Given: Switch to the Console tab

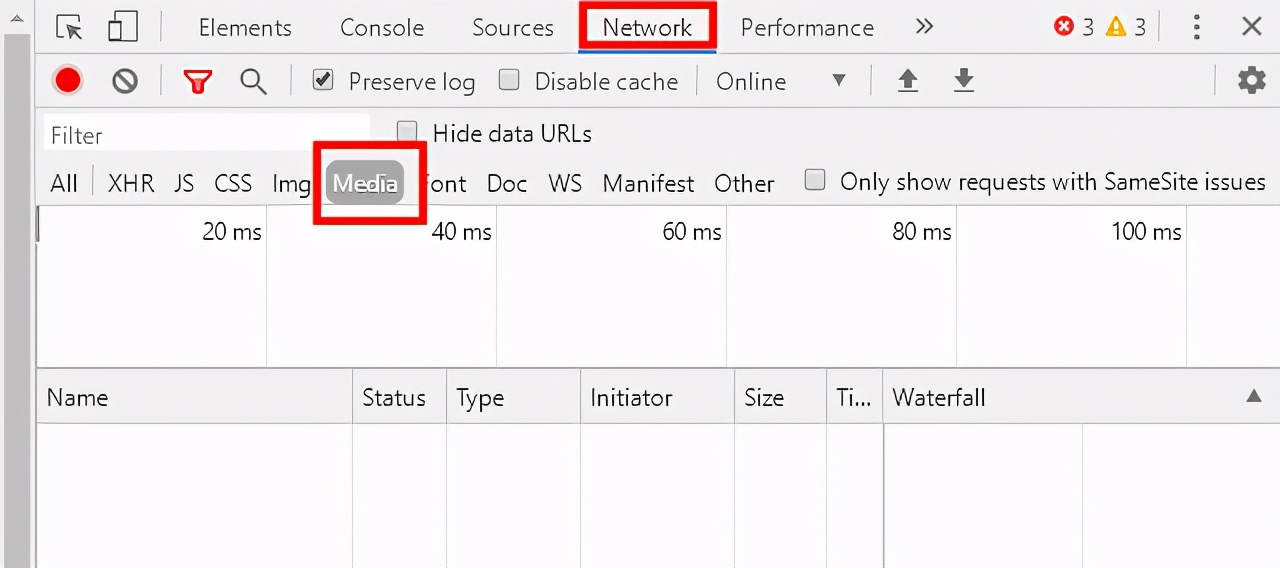Looking at the screenshot, I should (x=382, y=27).
